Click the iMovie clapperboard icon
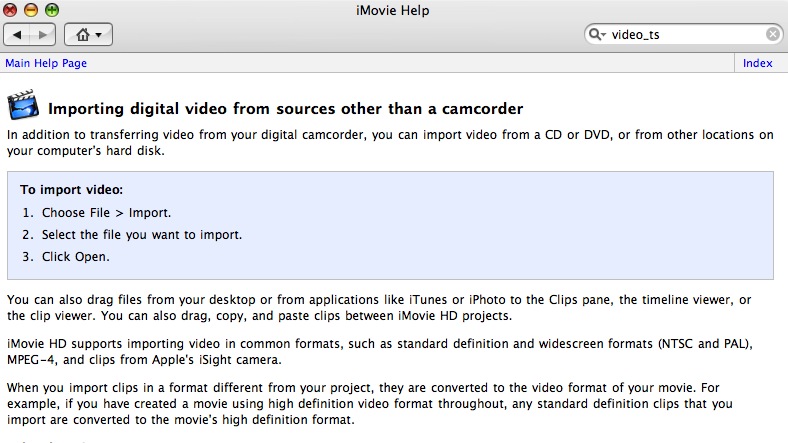The width and height of the screenshot is (788, 443). [23, 105]
